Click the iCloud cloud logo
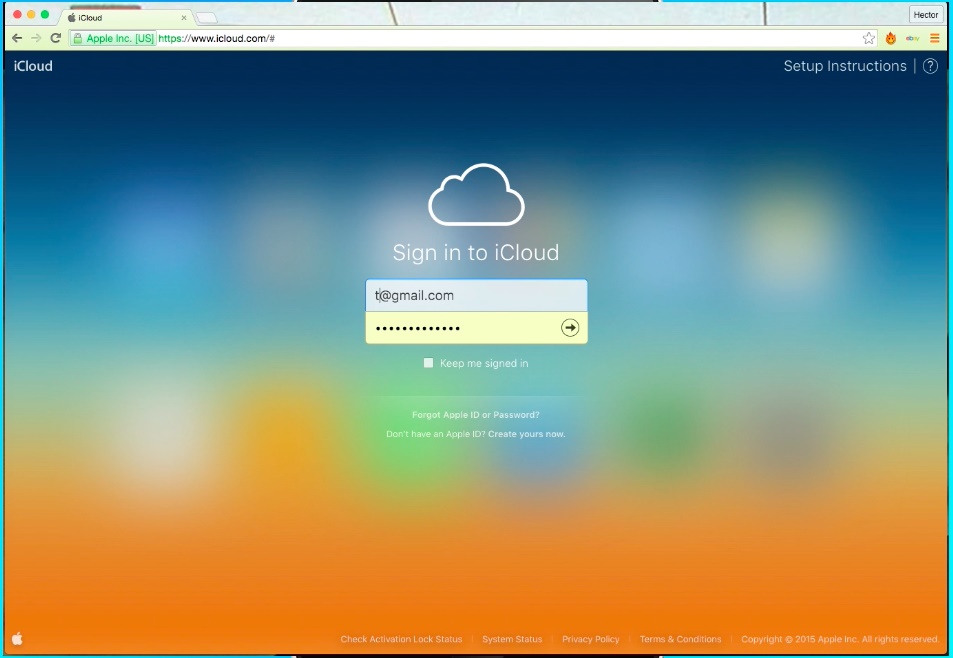The height and width of the screenshot is (658, 953). [x=476, y=195]
